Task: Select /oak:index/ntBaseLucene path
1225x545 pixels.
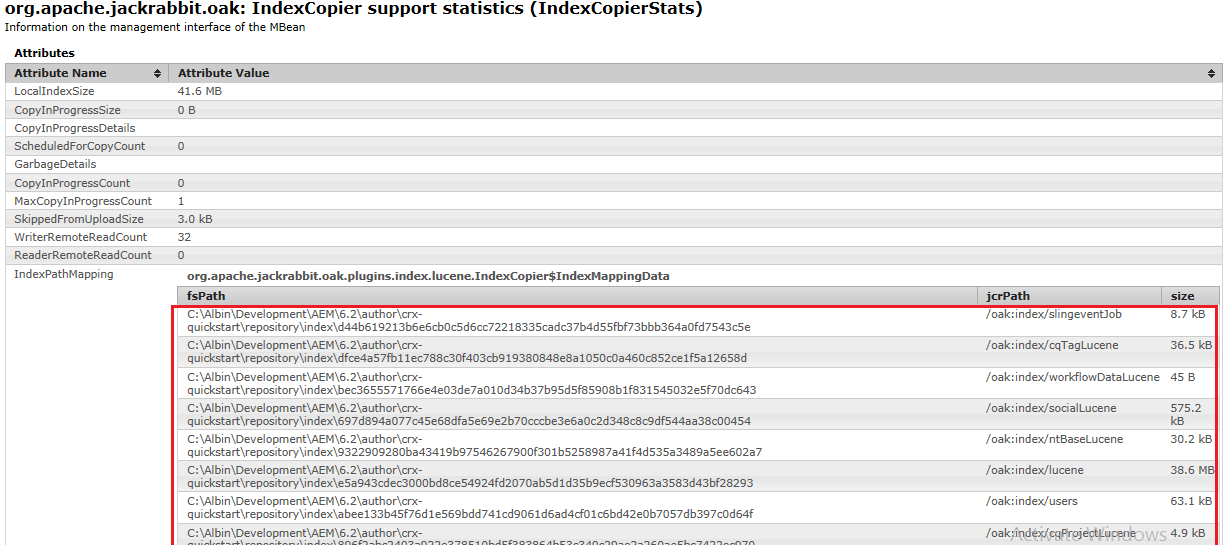Action: 1054,439
